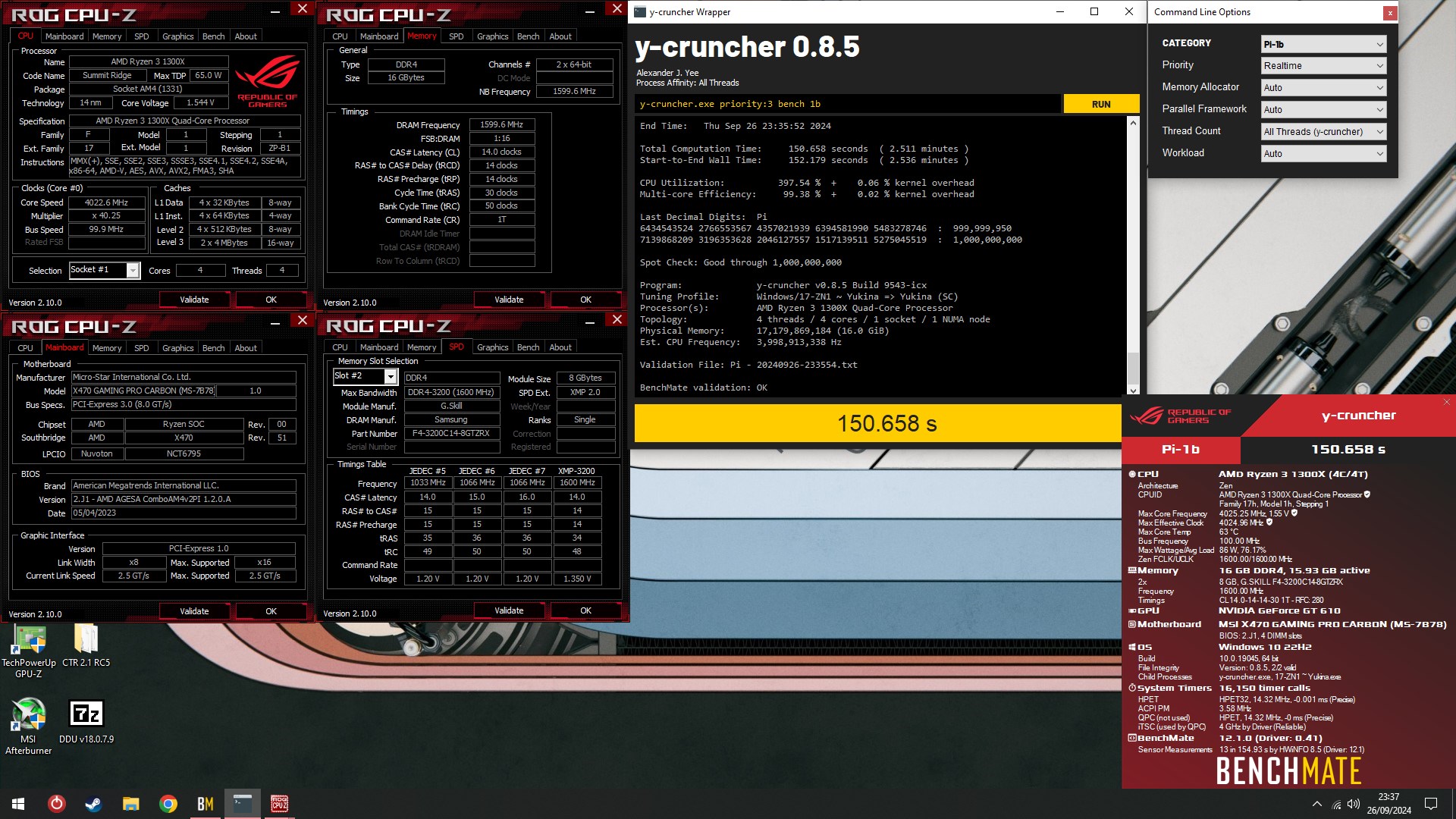The width and height of the screenshot is (1456, 819).
Task: Open the CATEGORY dropdown showing Pi-1b
Action: pyautogui.click(x=1323, y=44)
